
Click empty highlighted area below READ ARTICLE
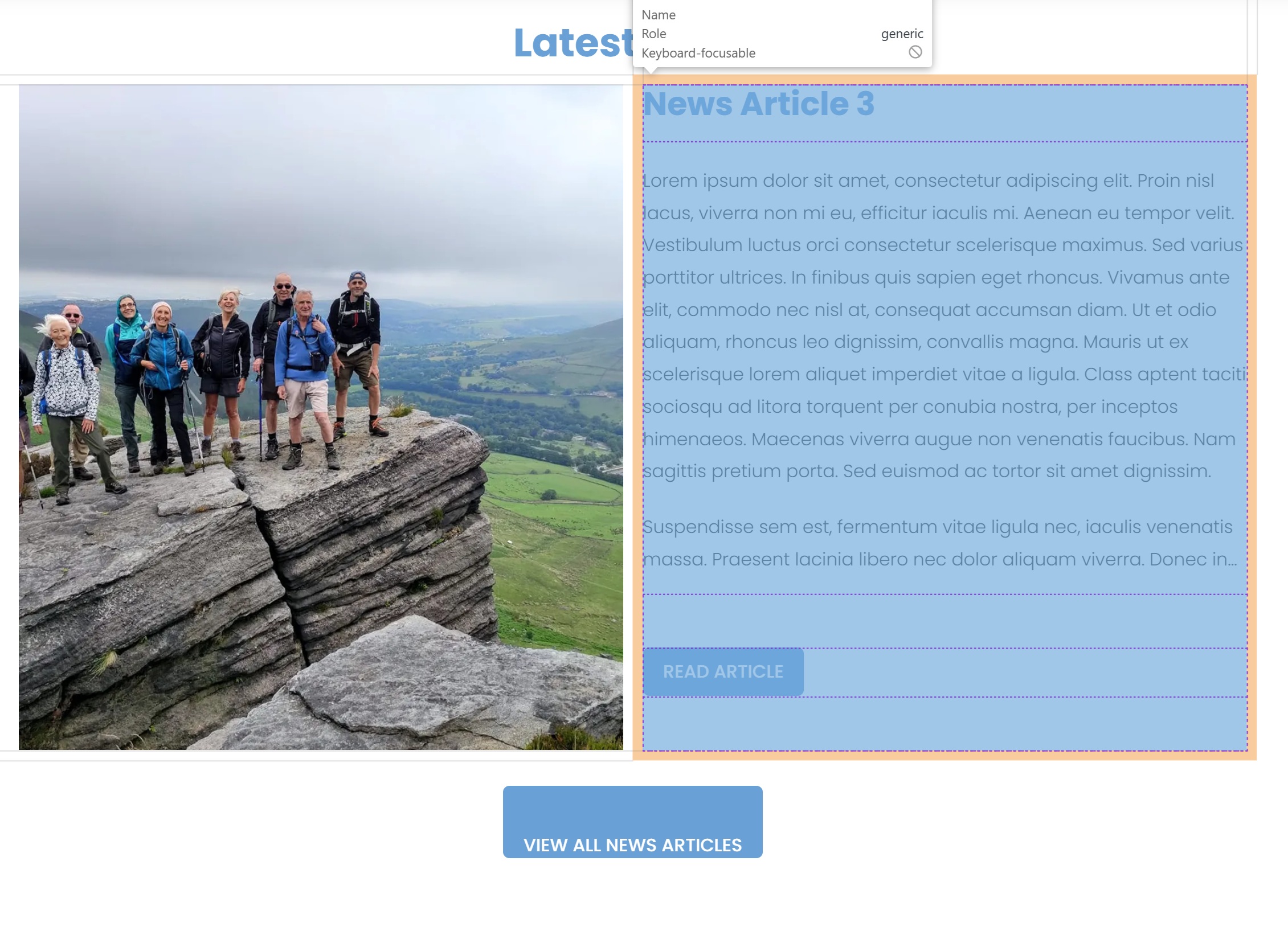pos(945,723)
